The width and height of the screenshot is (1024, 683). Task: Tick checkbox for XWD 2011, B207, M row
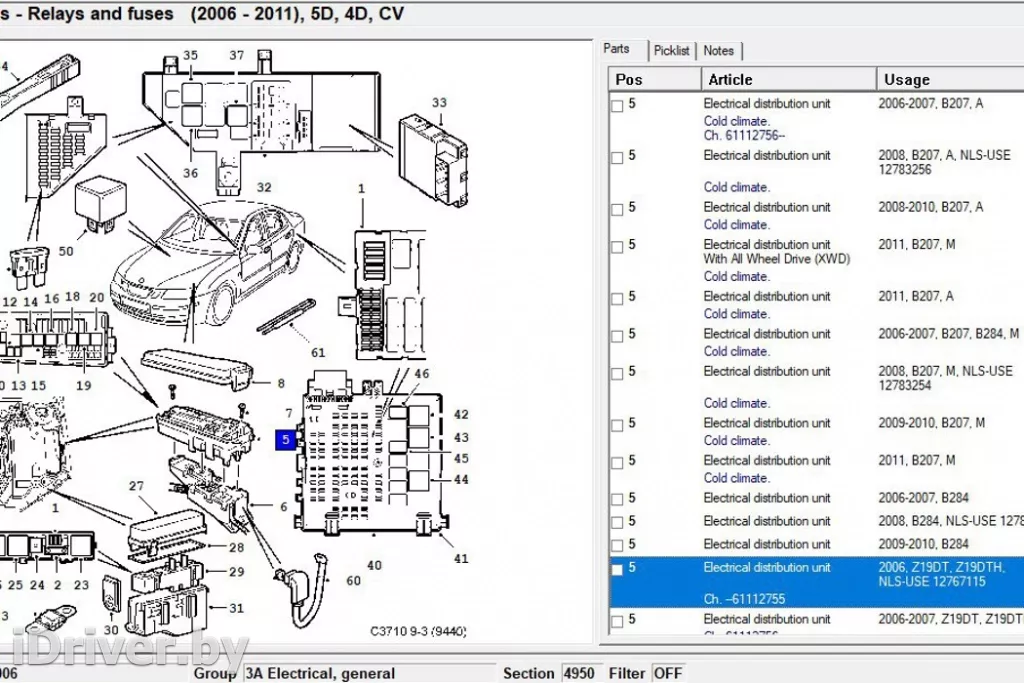click(x=617, y=246)
